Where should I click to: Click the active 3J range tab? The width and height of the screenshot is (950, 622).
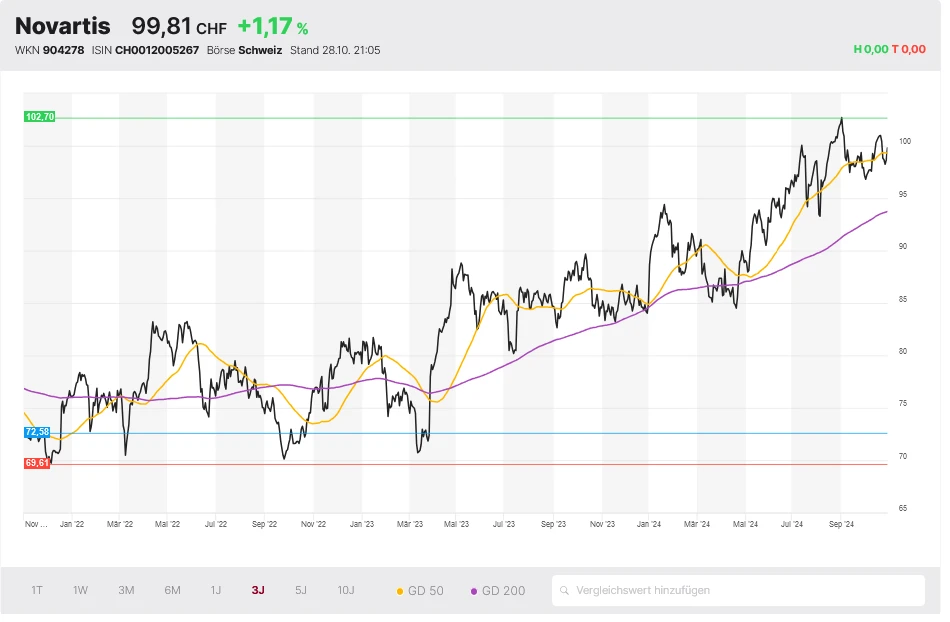258,590
